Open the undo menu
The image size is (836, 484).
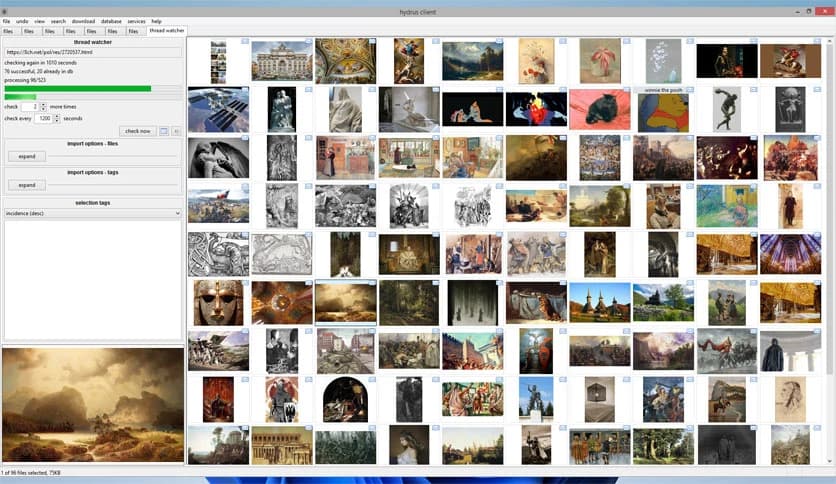[22, 21]
